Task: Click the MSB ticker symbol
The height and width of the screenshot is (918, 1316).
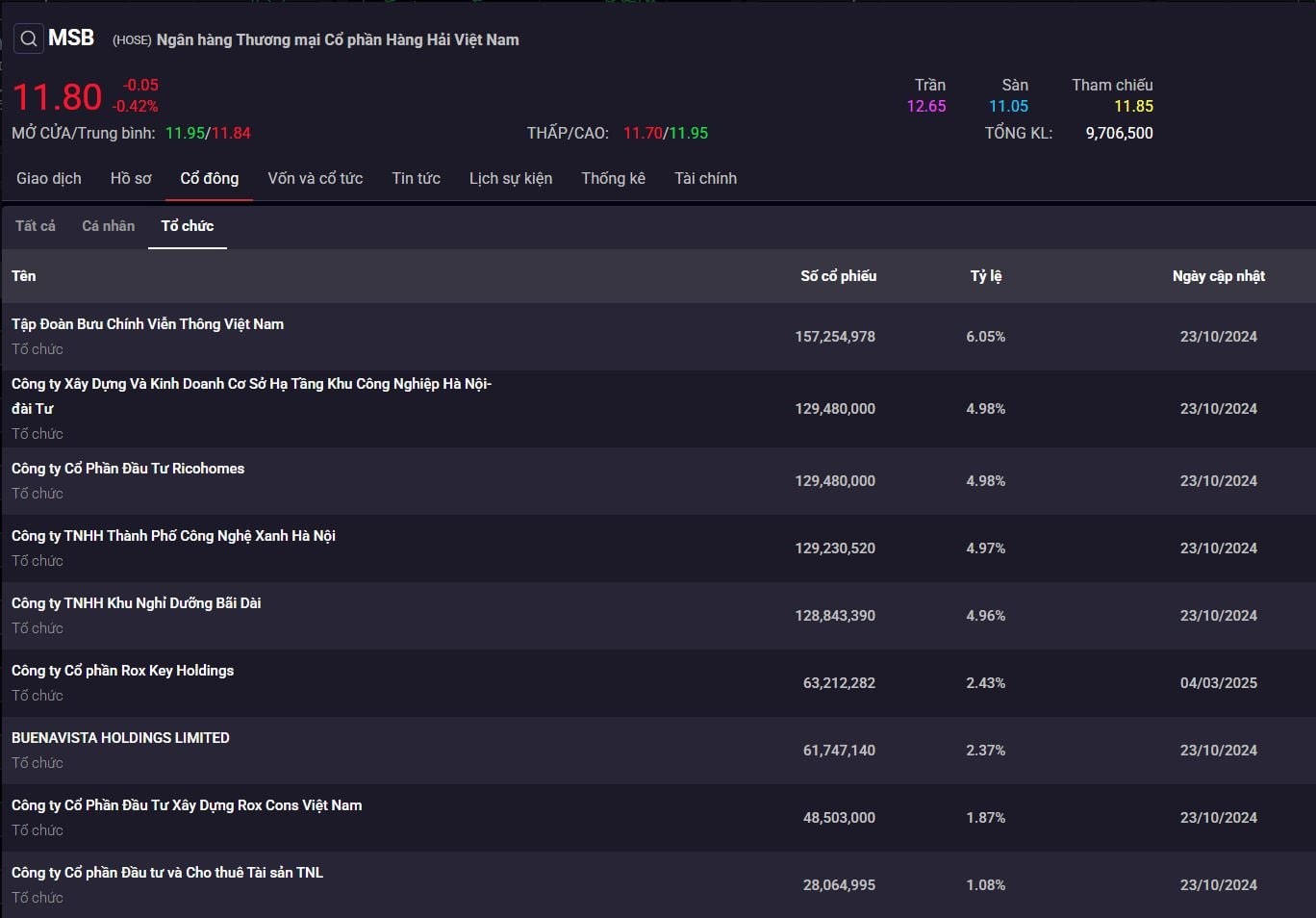Action: (71, 38)
